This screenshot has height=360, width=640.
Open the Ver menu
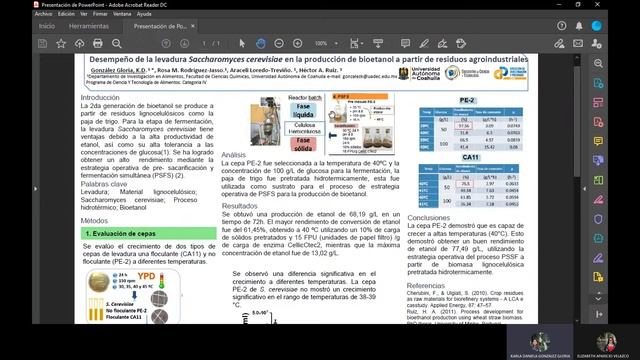[x=84, y=14]
